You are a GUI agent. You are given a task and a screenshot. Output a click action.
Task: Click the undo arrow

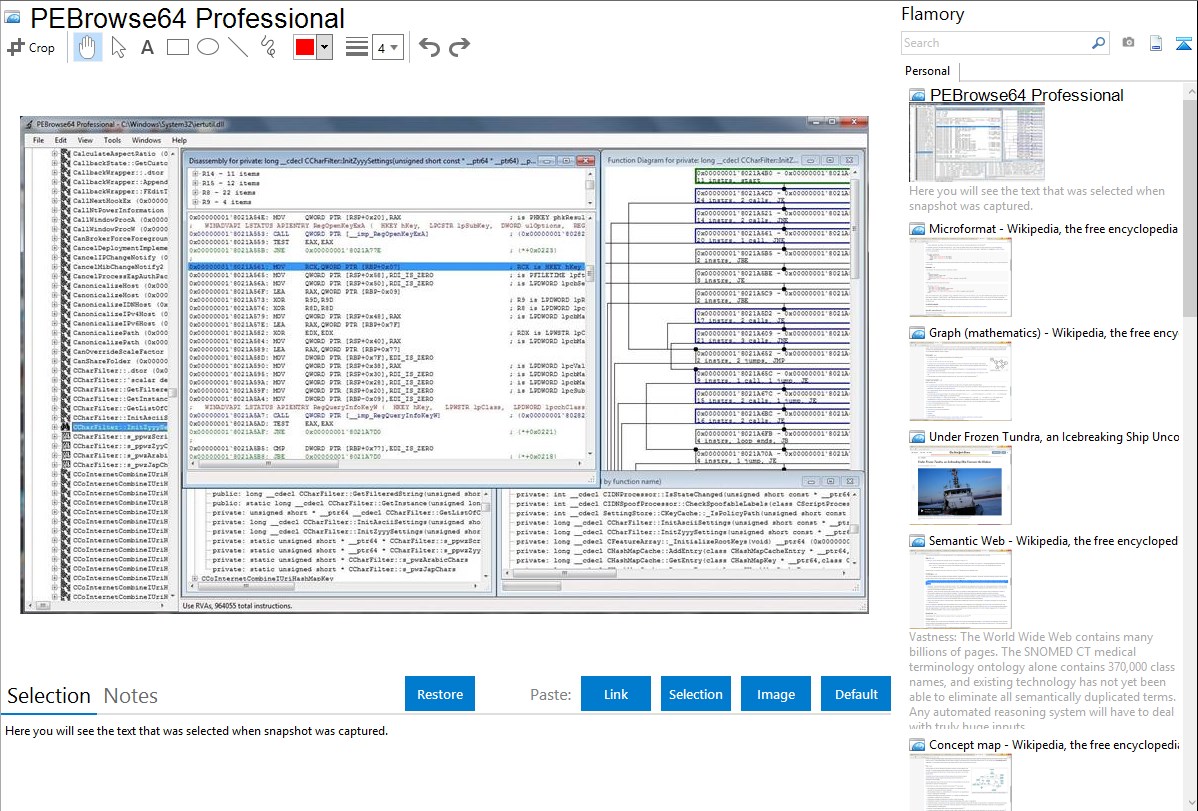pos(429,47)
